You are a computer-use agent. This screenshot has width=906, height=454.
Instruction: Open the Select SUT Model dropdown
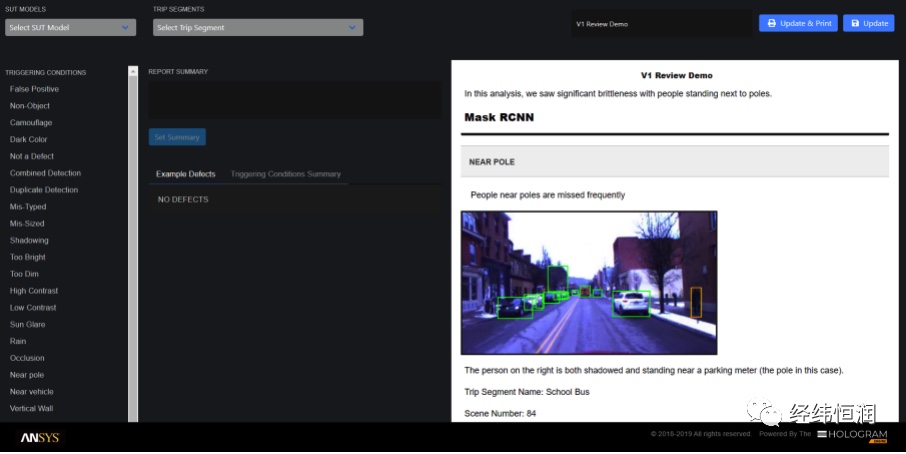70,27
